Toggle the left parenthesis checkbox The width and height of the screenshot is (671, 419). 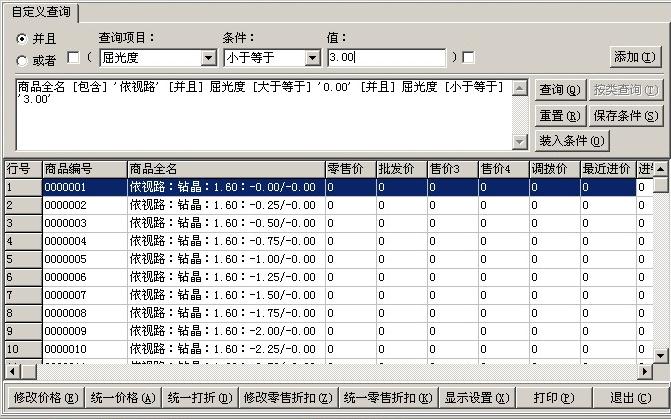point(73,58)
